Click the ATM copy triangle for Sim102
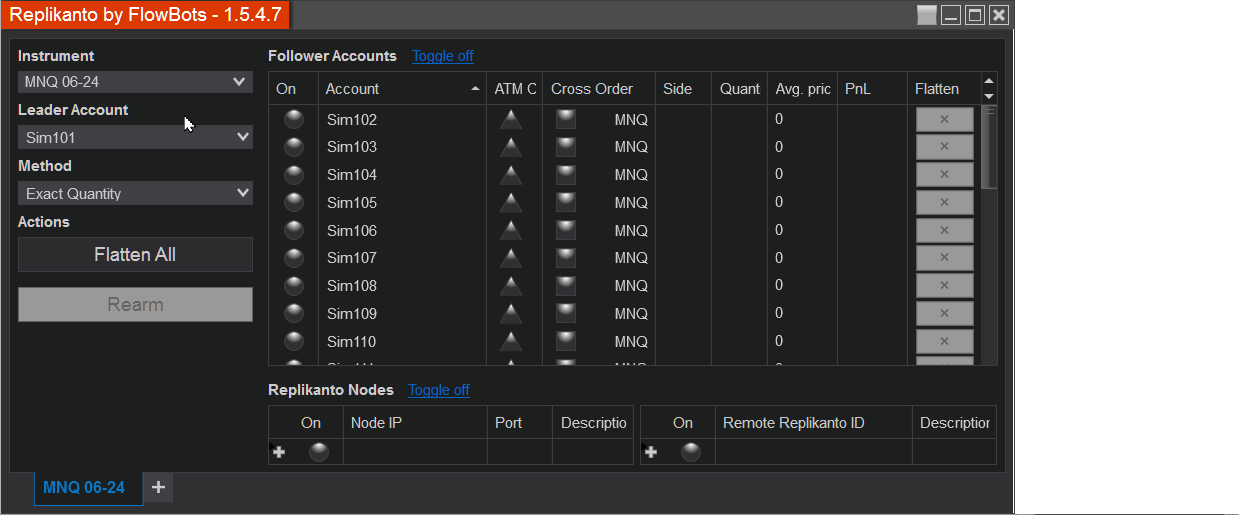The height and width of the screenshot is (515, 1239). [x=511, y=119]
